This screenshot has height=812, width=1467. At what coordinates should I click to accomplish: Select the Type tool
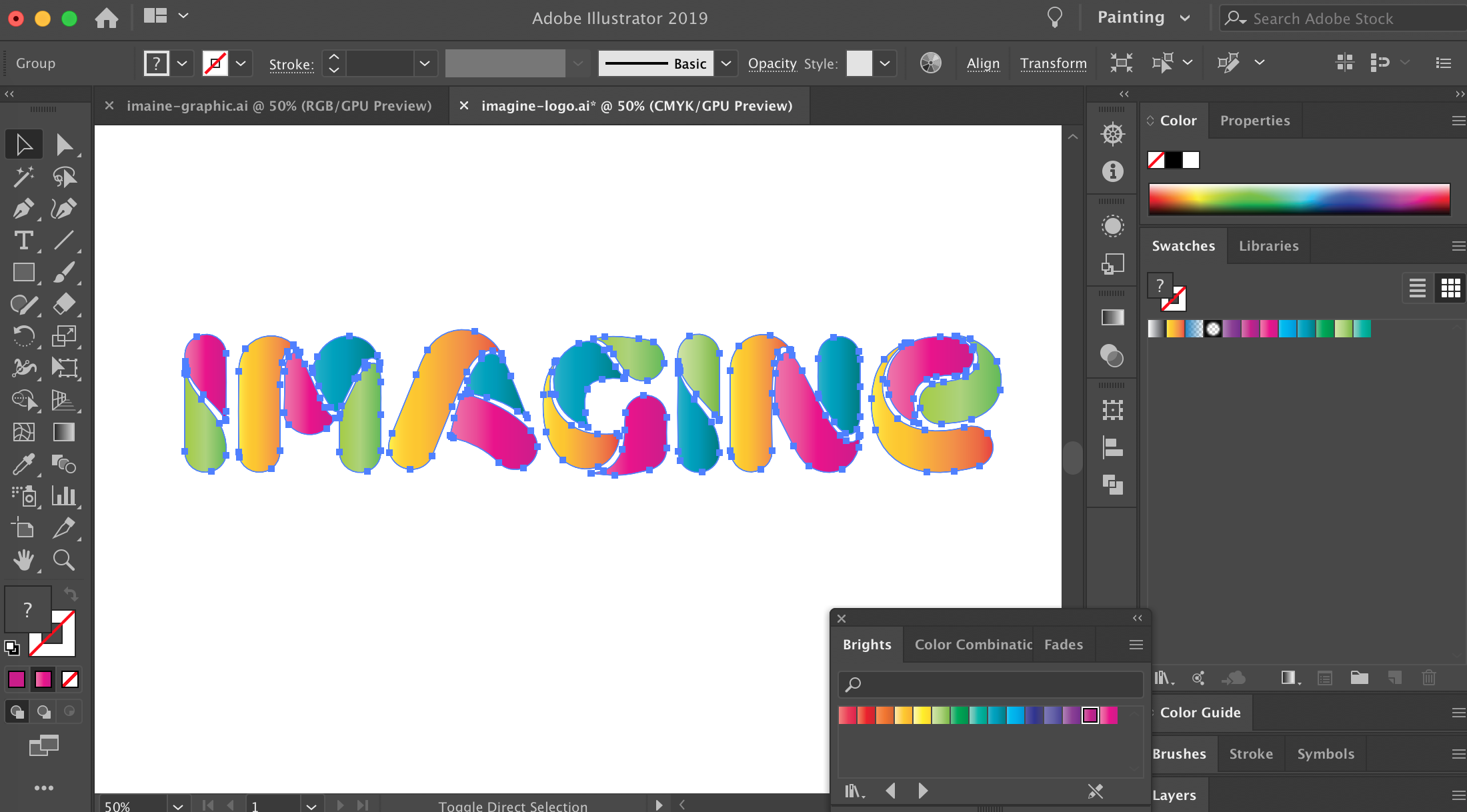(x=24, y=241)
